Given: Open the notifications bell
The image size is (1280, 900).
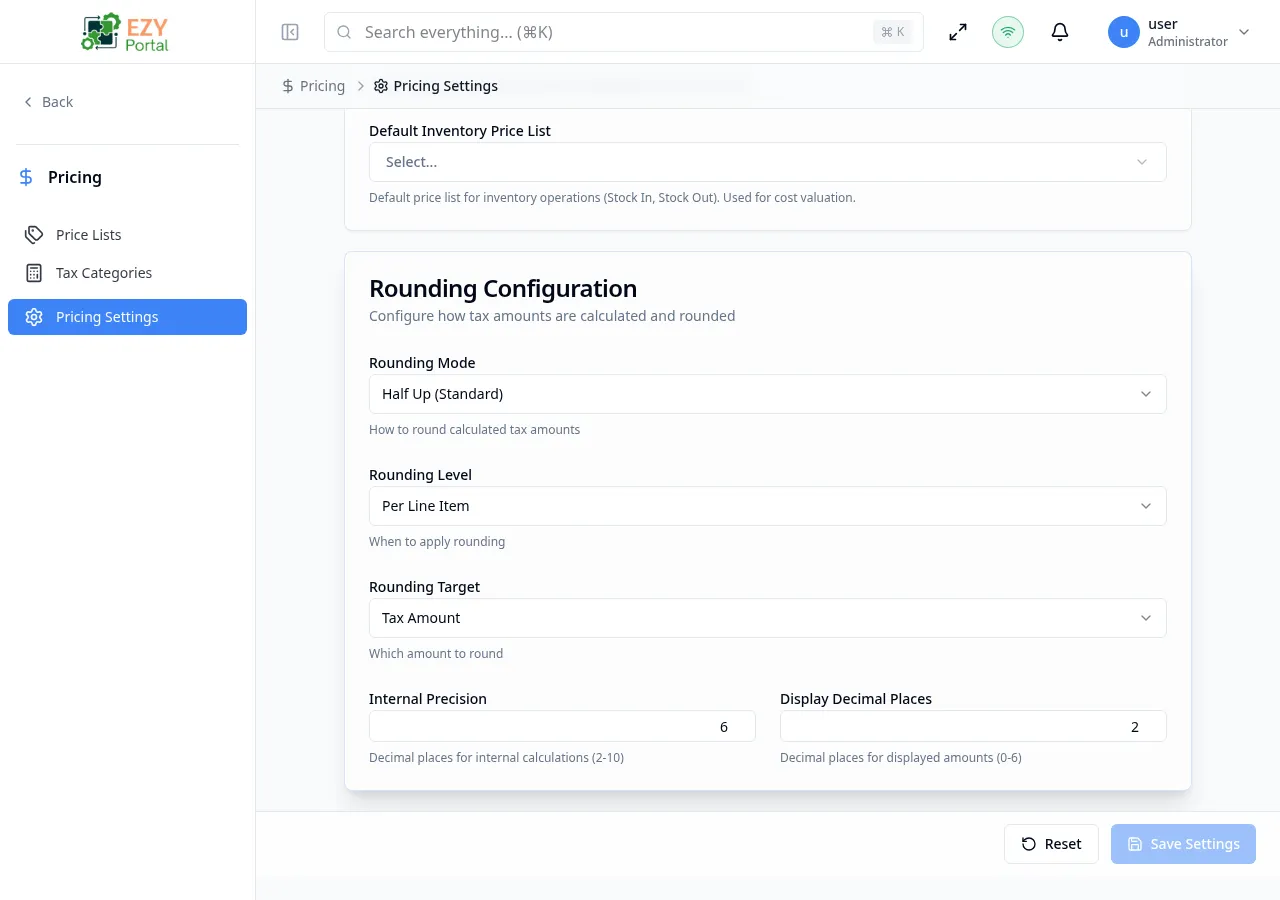Looking at the screenshot, I should coord(1060,32).
